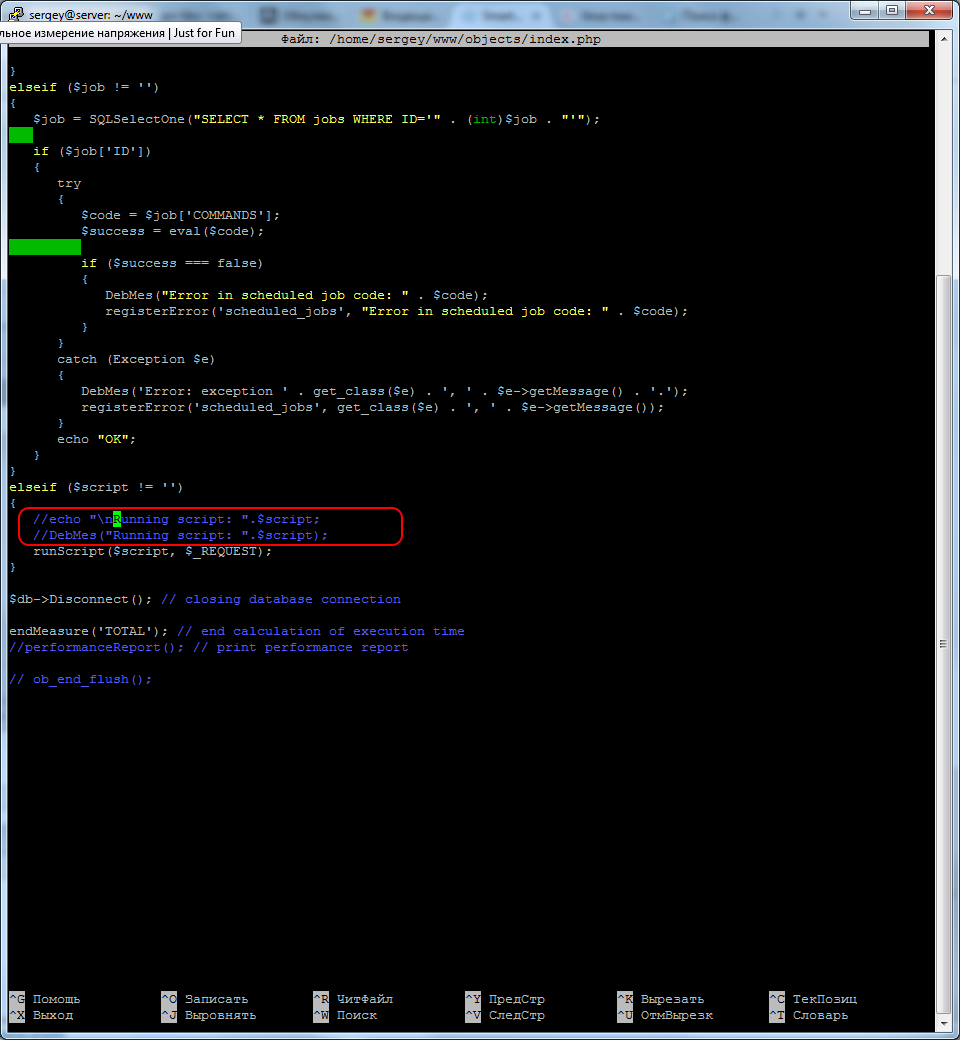Click the vertical scrollbar thumb
Viewport: 960px width, 1040px height.
click(x=943, y=643)
